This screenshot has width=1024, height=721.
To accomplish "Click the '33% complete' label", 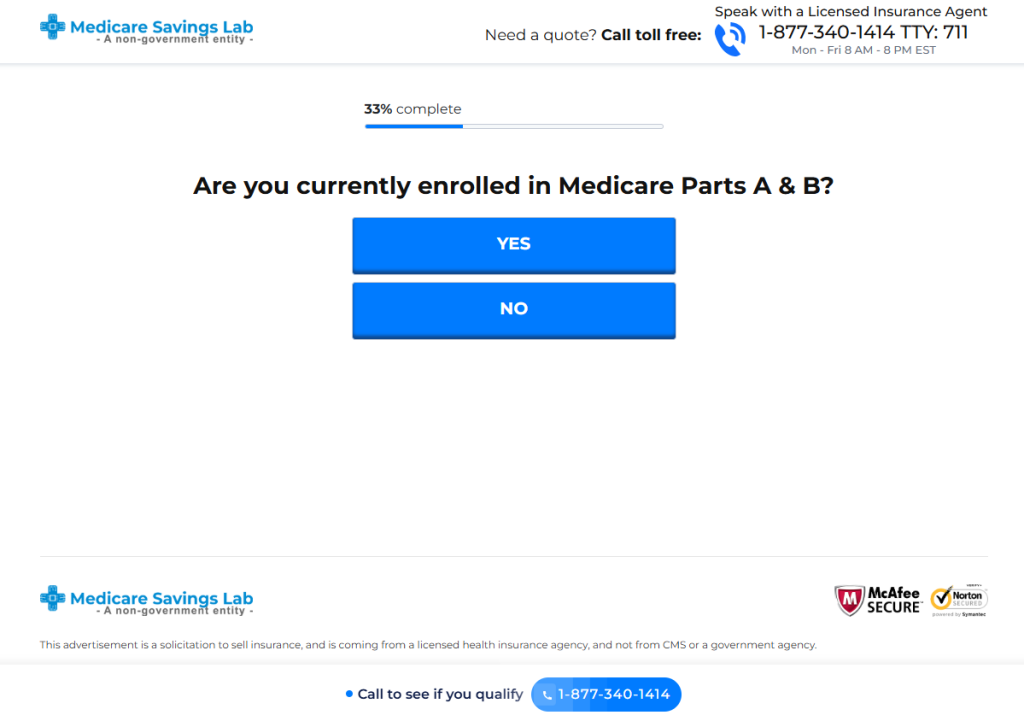I will tap(413, 109).
